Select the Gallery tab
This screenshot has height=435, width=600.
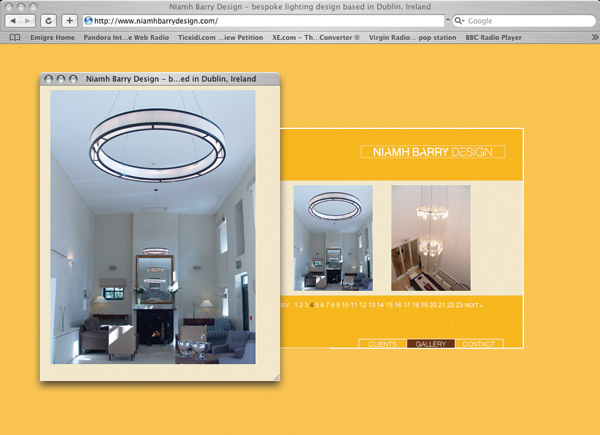point(431,344)
